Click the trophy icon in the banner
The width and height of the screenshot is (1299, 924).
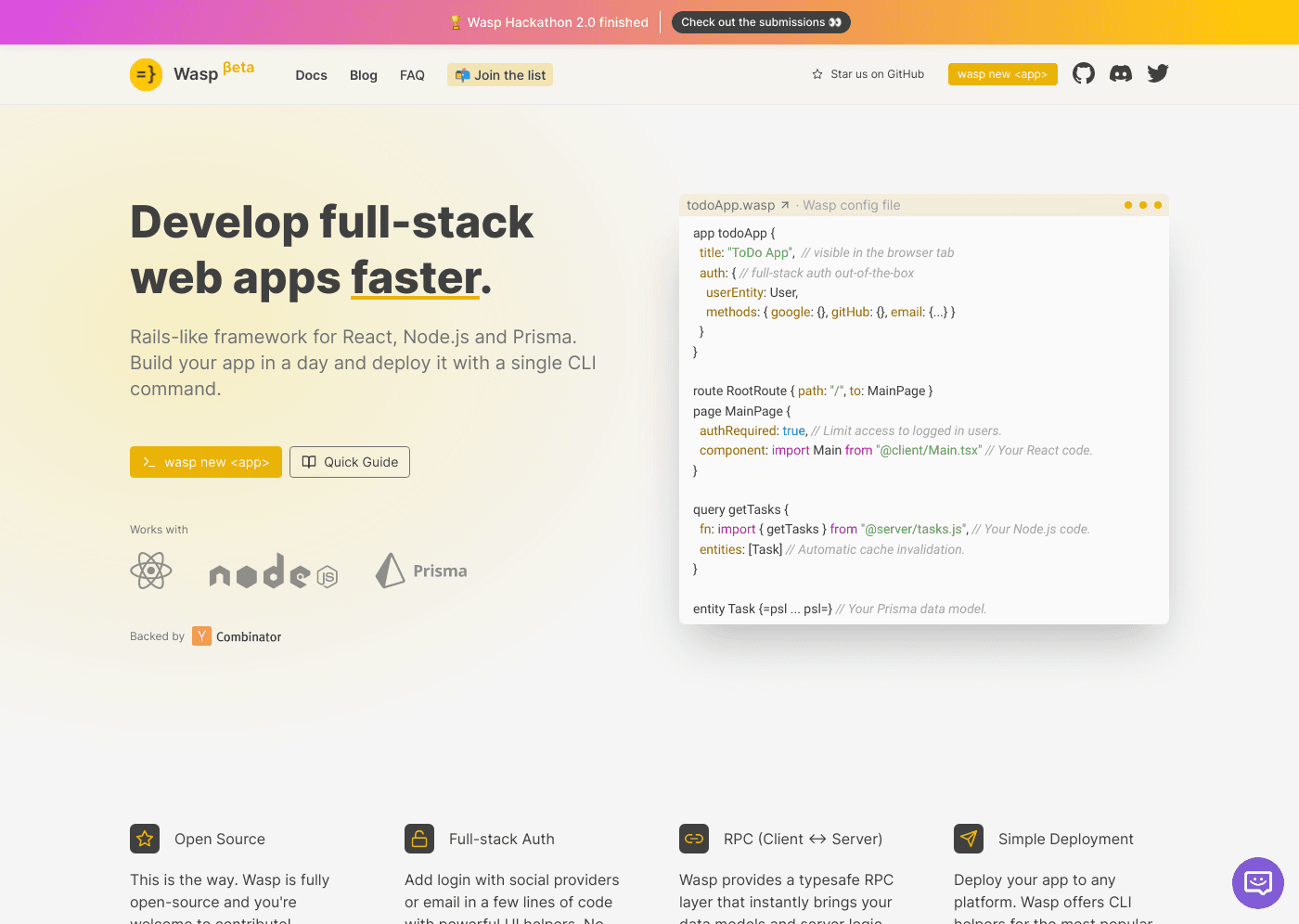456,22
